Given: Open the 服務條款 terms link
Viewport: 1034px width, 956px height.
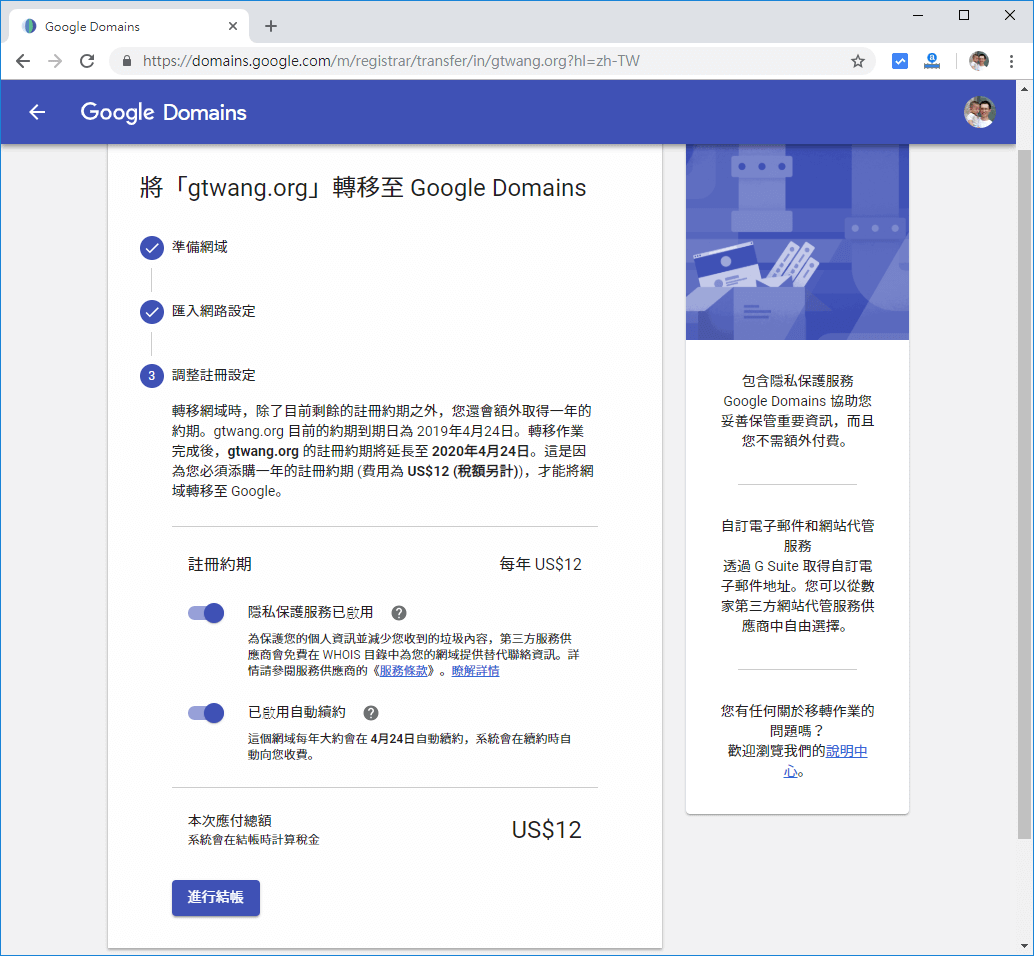Looking at the screenshot, I should click(406, 671).
